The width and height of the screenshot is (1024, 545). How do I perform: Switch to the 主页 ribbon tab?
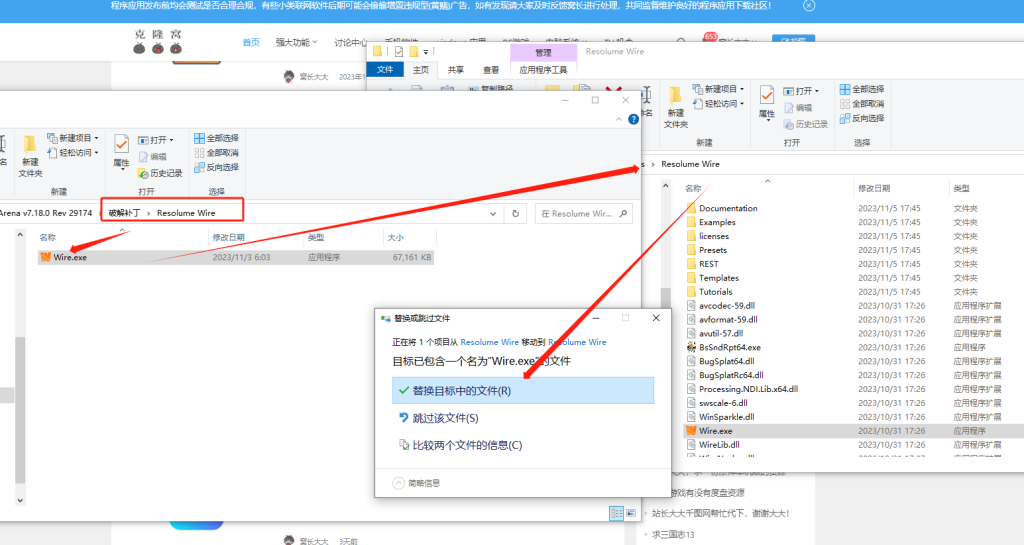point(421,70)
